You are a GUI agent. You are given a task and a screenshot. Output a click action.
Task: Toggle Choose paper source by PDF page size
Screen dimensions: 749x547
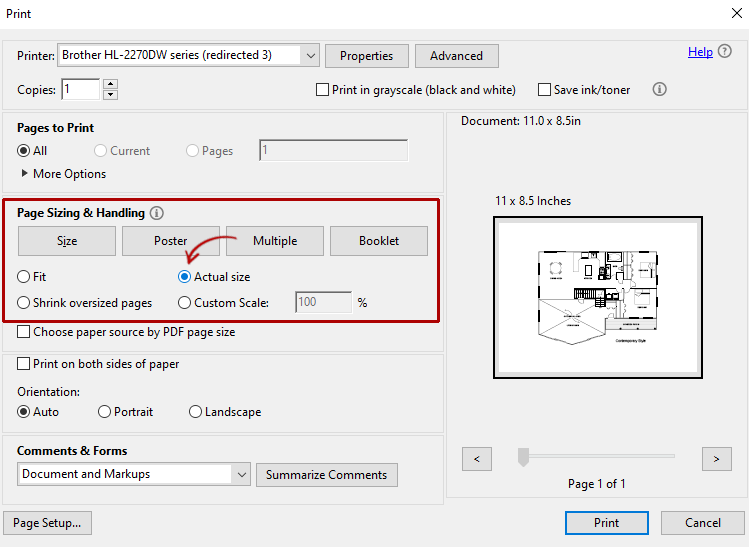pos(25,332)
